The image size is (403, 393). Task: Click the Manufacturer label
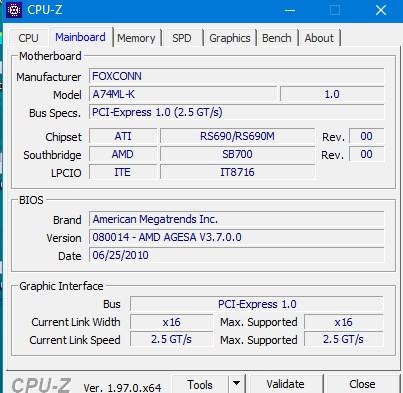[x=49, y=77]
